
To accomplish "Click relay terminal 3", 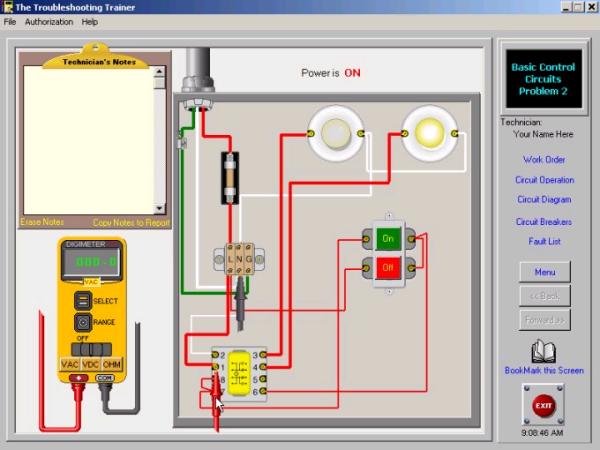I will point(263,355).
